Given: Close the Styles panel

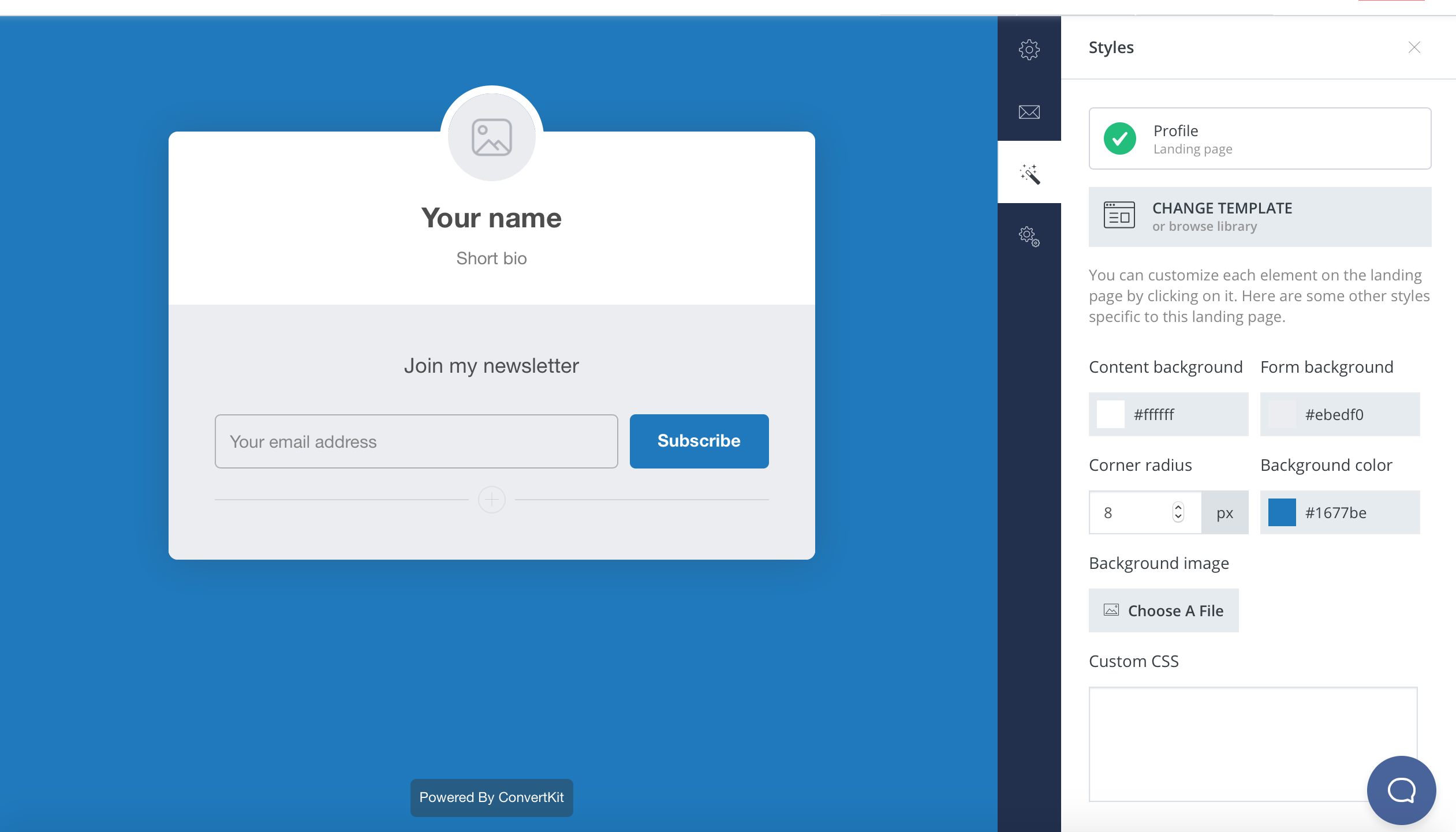Looking at the screenshot, I should tap(1414, 47).
